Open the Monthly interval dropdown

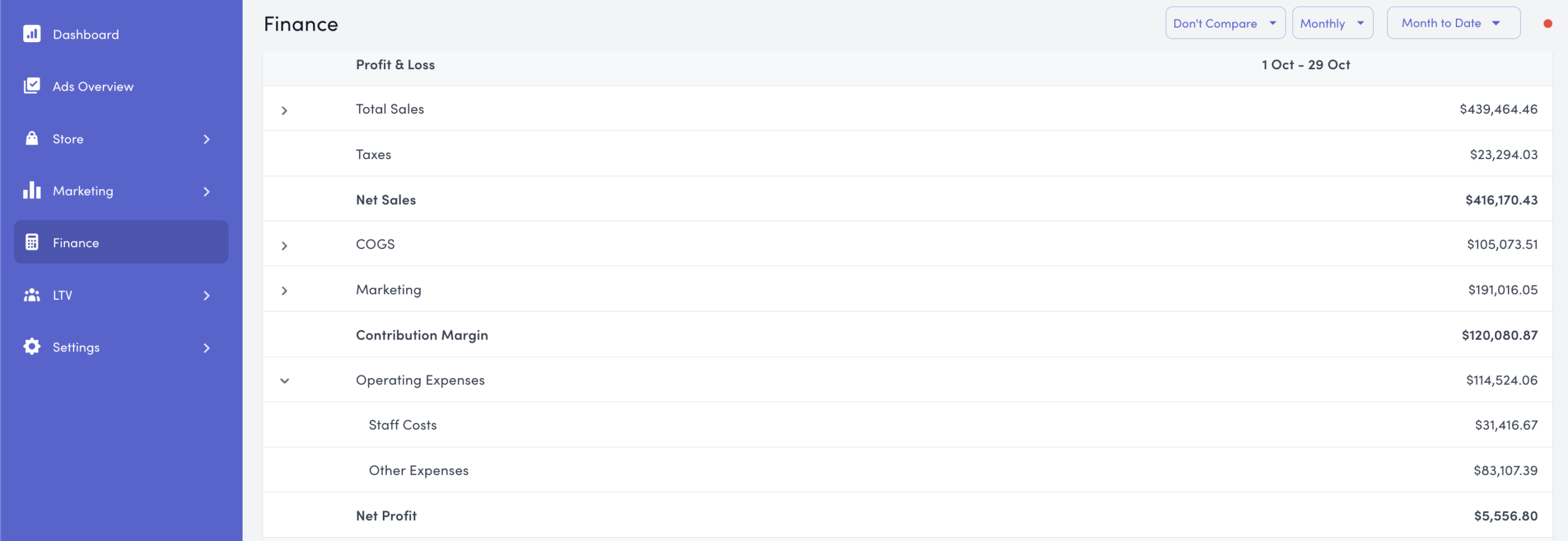(1332, 23)
